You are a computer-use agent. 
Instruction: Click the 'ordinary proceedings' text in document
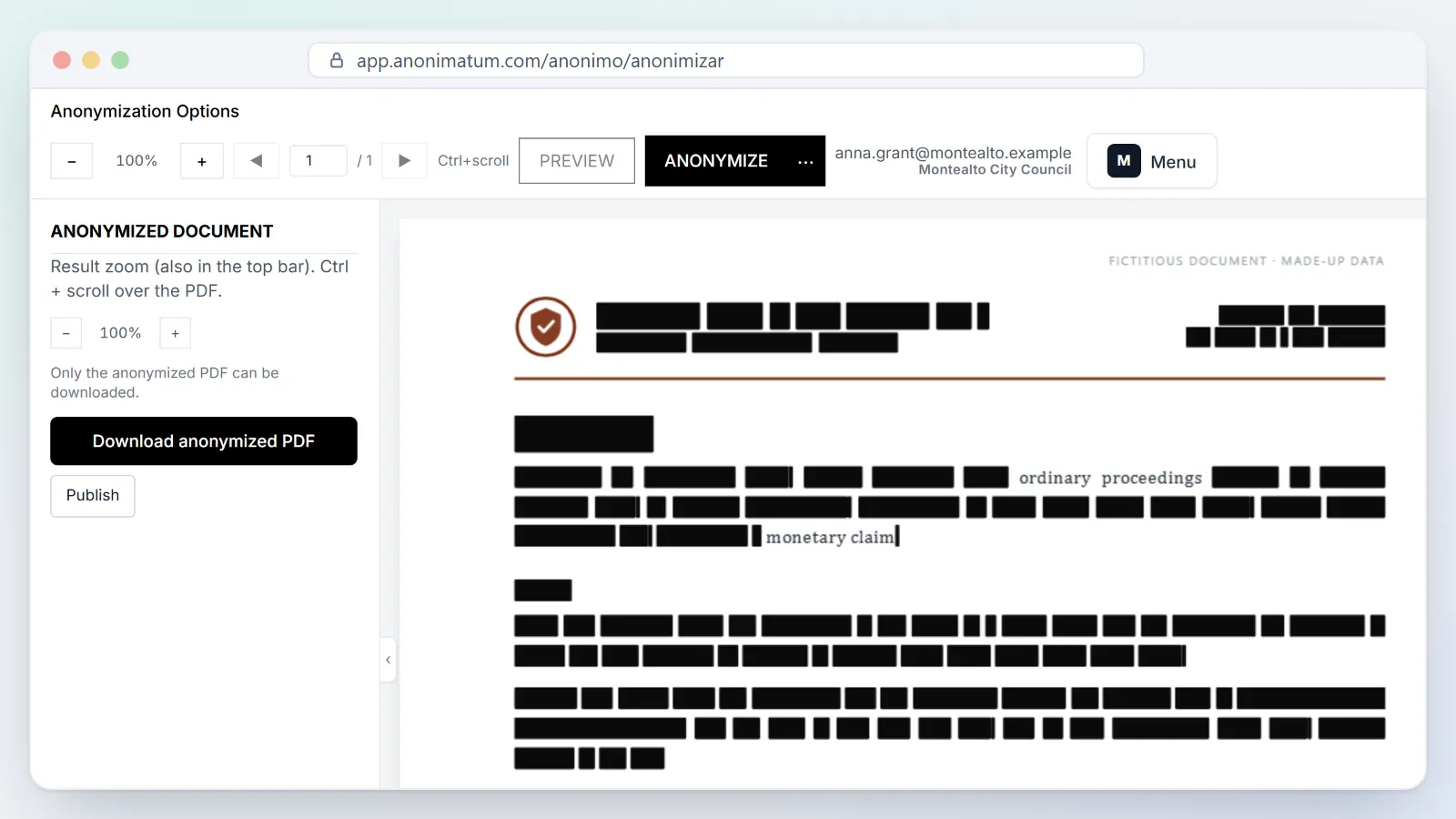(1110, 478)
